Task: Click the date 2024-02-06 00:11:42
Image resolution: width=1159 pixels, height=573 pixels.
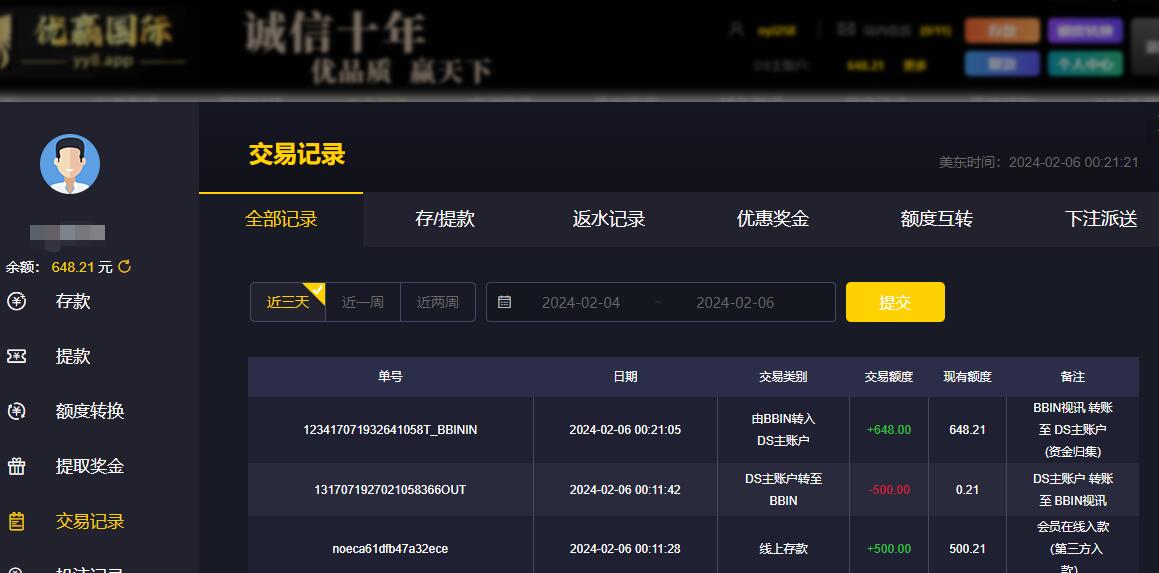Action: pyautogui.click(x=625, y=489)
